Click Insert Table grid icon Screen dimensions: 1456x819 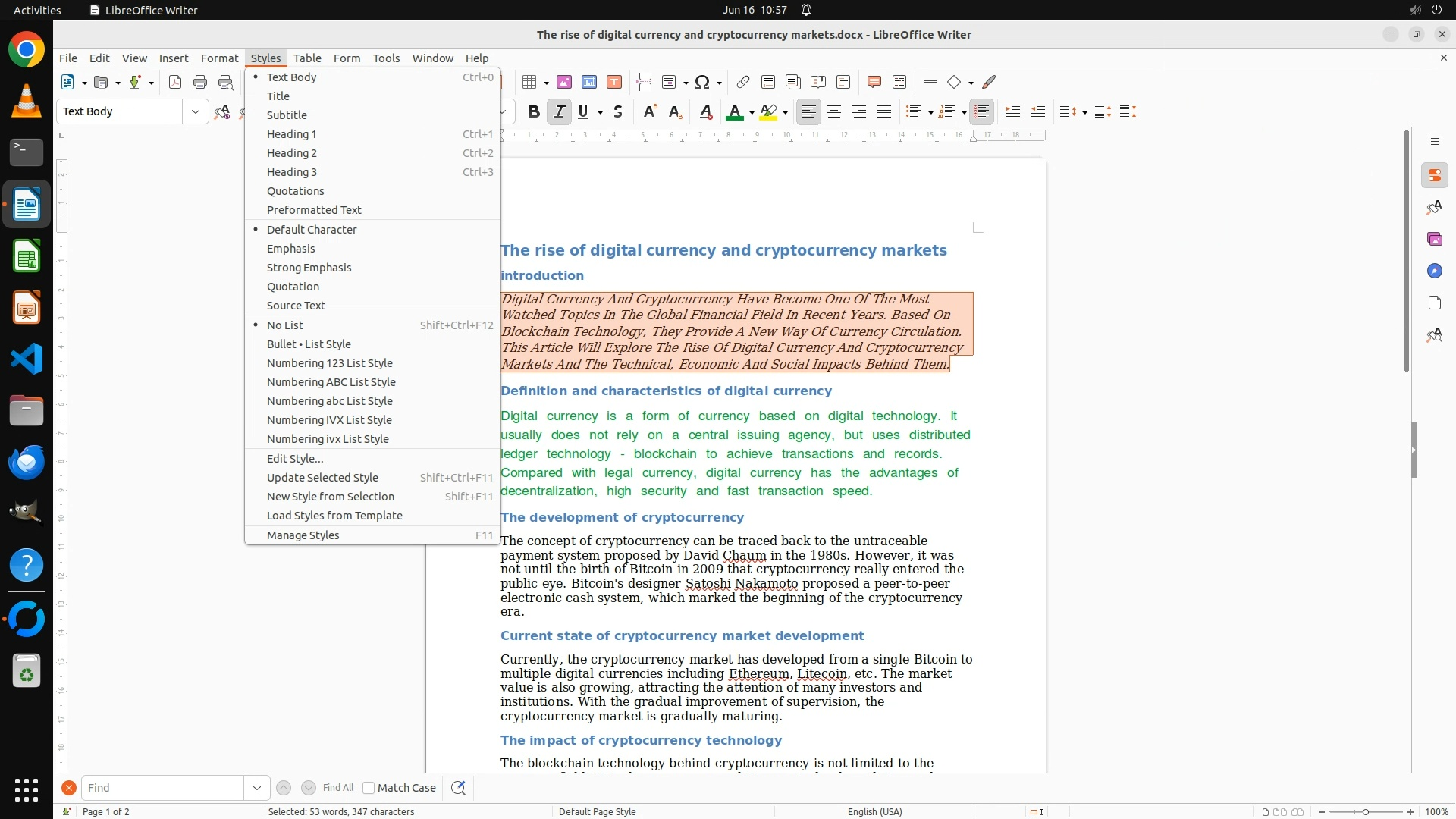pos(529,82)
